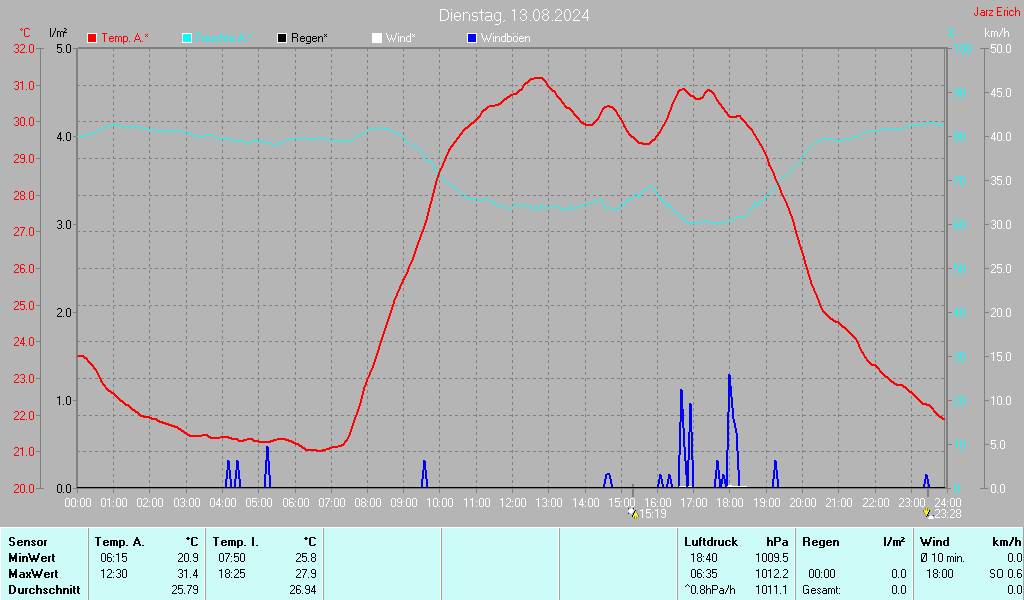Click the Ø 10 min. wind label

point(942,558)
